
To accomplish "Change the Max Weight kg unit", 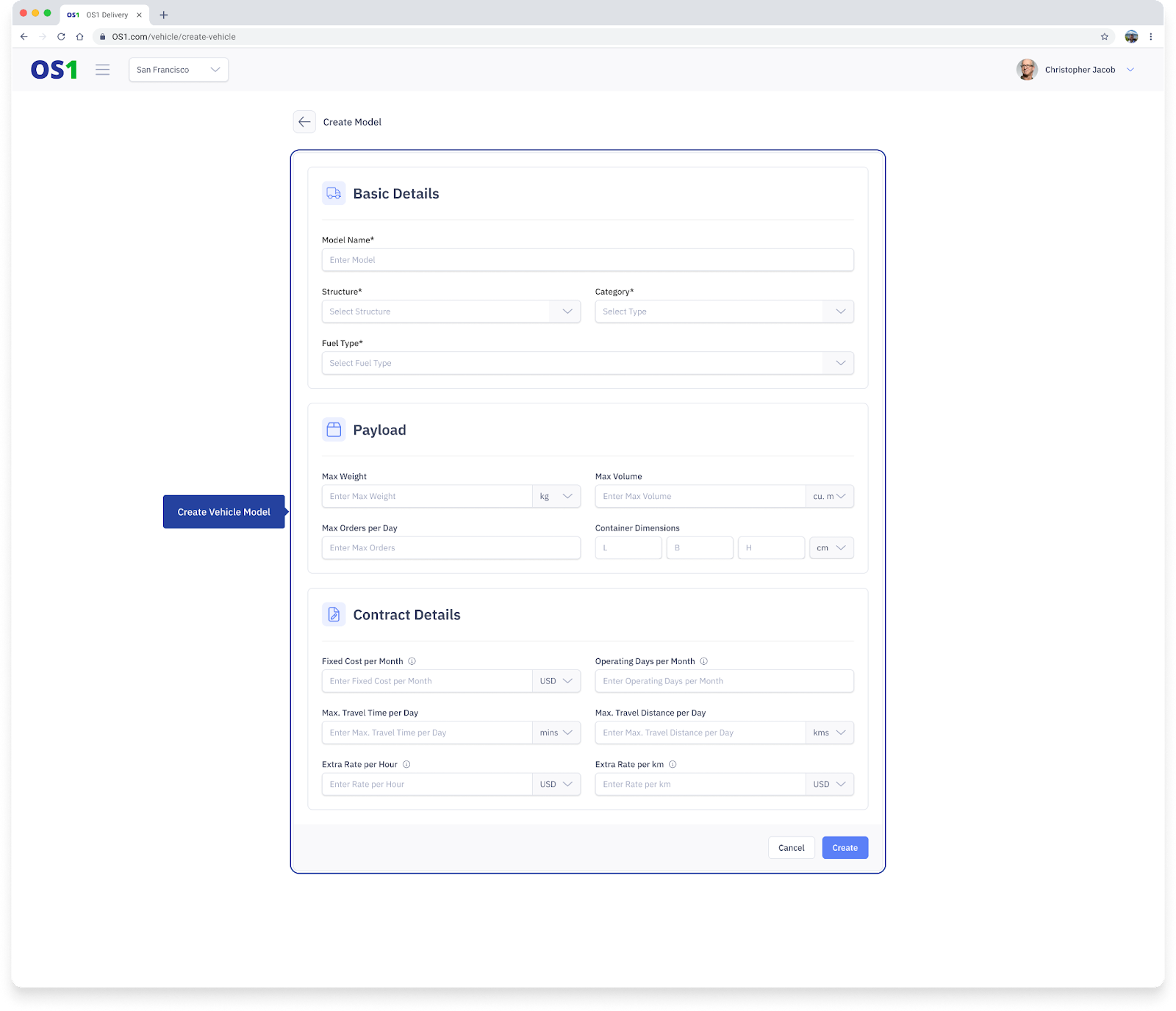I will [556, 497].
